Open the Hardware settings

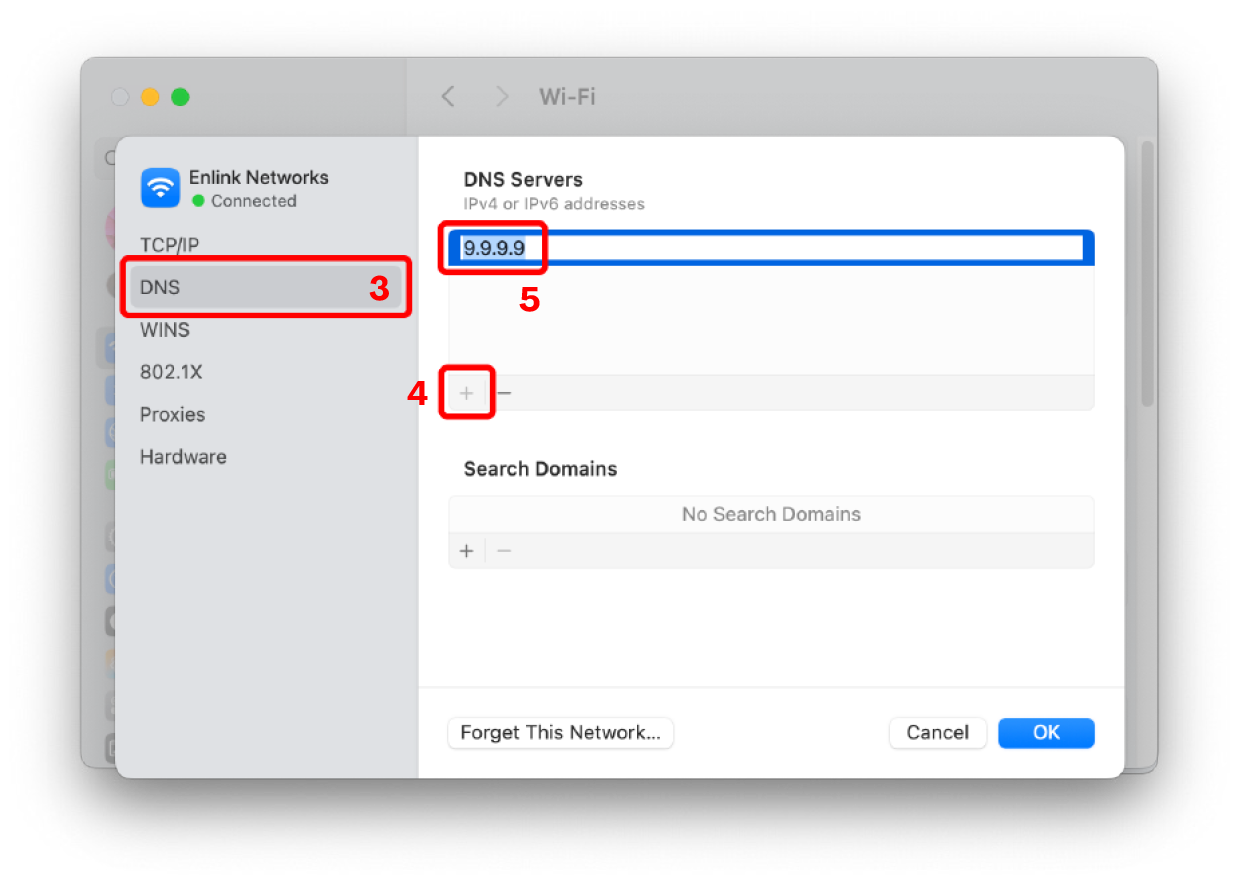tap(183, 457)
